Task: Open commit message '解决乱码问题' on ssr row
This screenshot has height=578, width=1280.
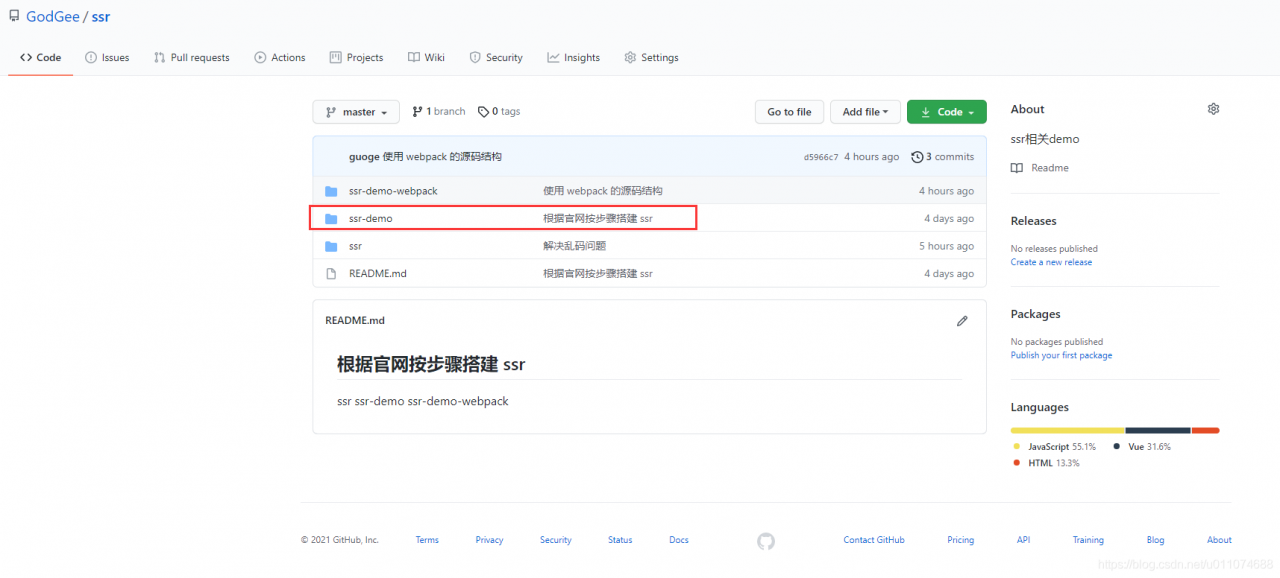Action: tap(574, 246)
